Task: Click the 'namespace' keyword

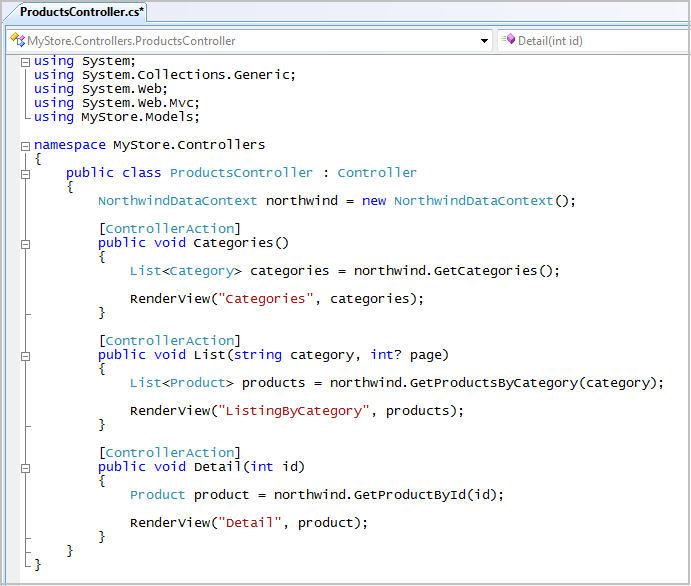Action: click(x=70, y=145)
